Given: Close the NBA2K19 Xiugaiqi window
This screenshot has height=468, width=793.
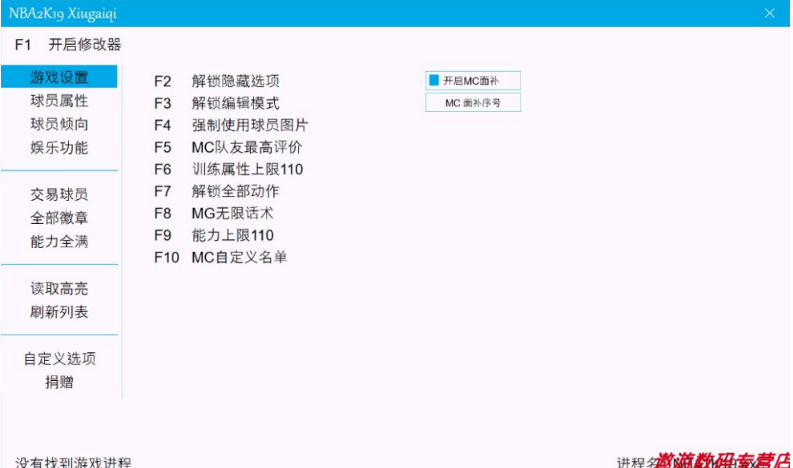Looking at the screenshot, I should 769,13.
